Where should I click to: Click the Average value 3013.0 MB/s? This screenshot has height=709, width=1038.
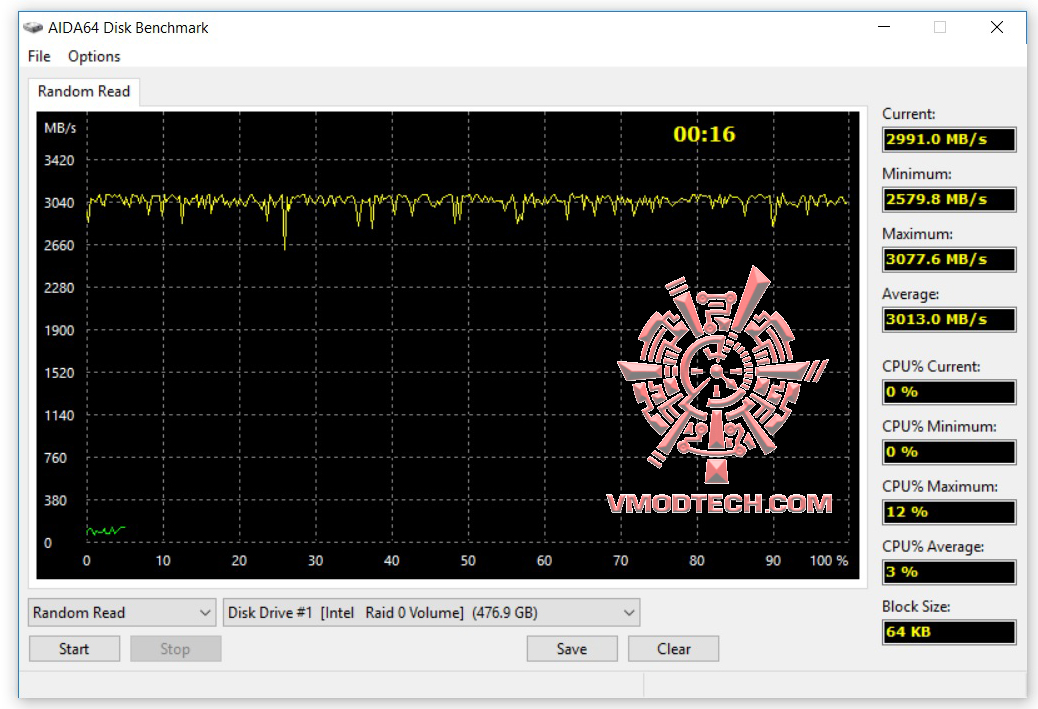click(x=949, y=319)
